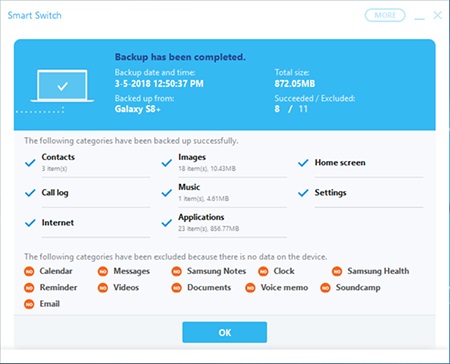Viewport: 450px width, 364px height.
Task: Click the orange NO icon beside Samsung Notes
Action: point(177,271)
